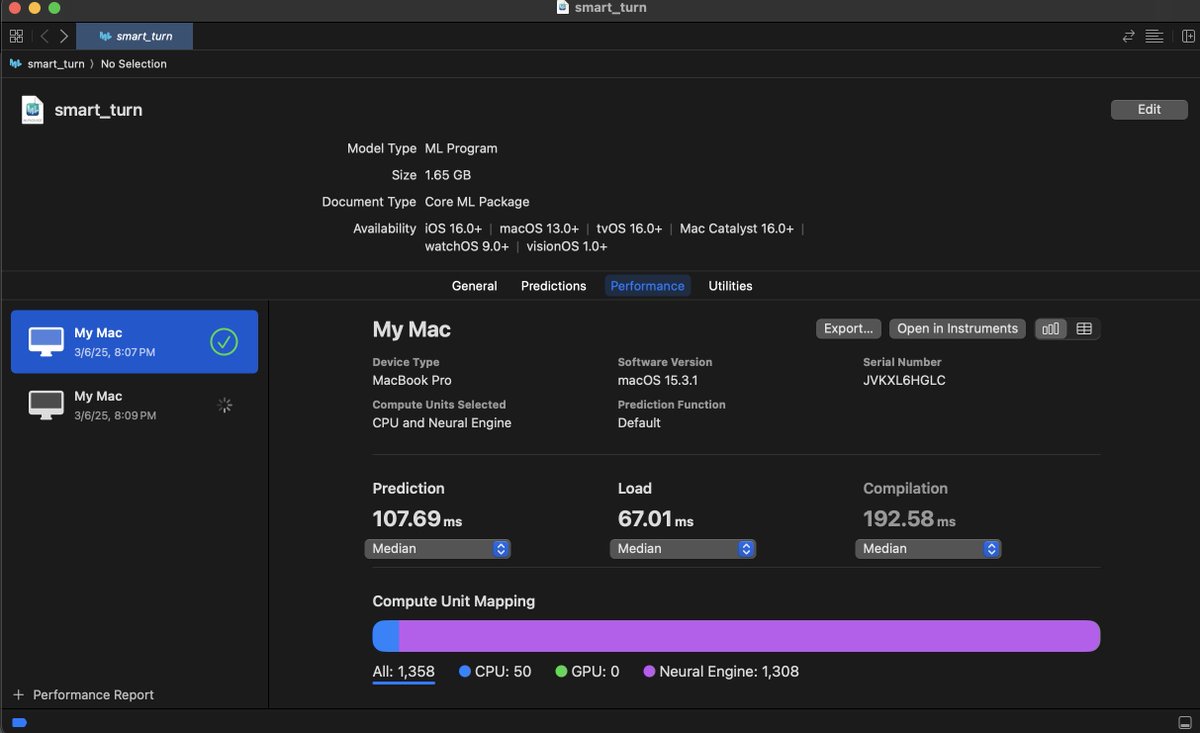Viewport: 1200px width, 733px height.
Task: Click the green checkmark on the 8:07 PM report
Action: coord(224,342)
